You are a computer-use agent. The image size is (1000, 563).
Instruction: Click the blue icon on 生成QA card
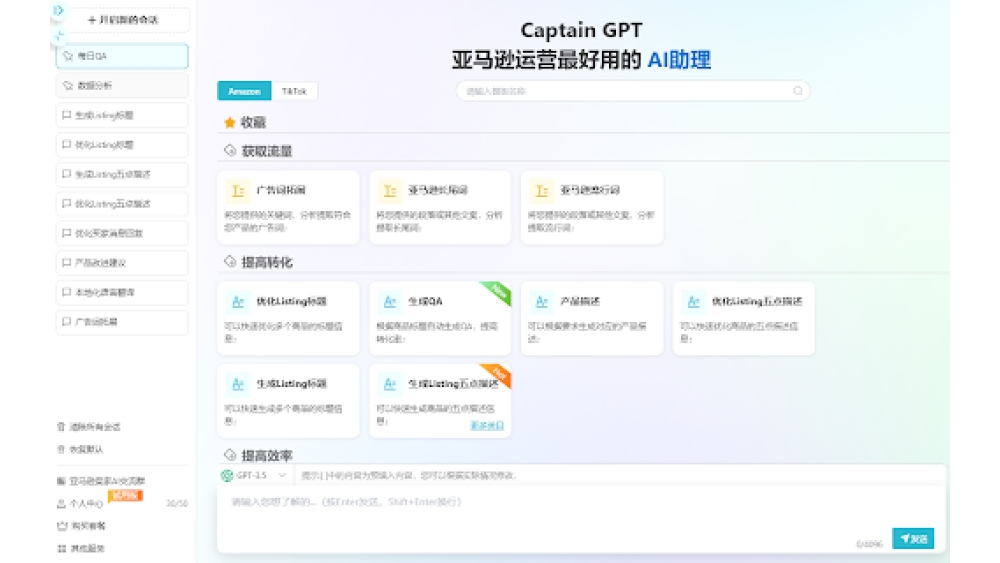tap(390, 302)
